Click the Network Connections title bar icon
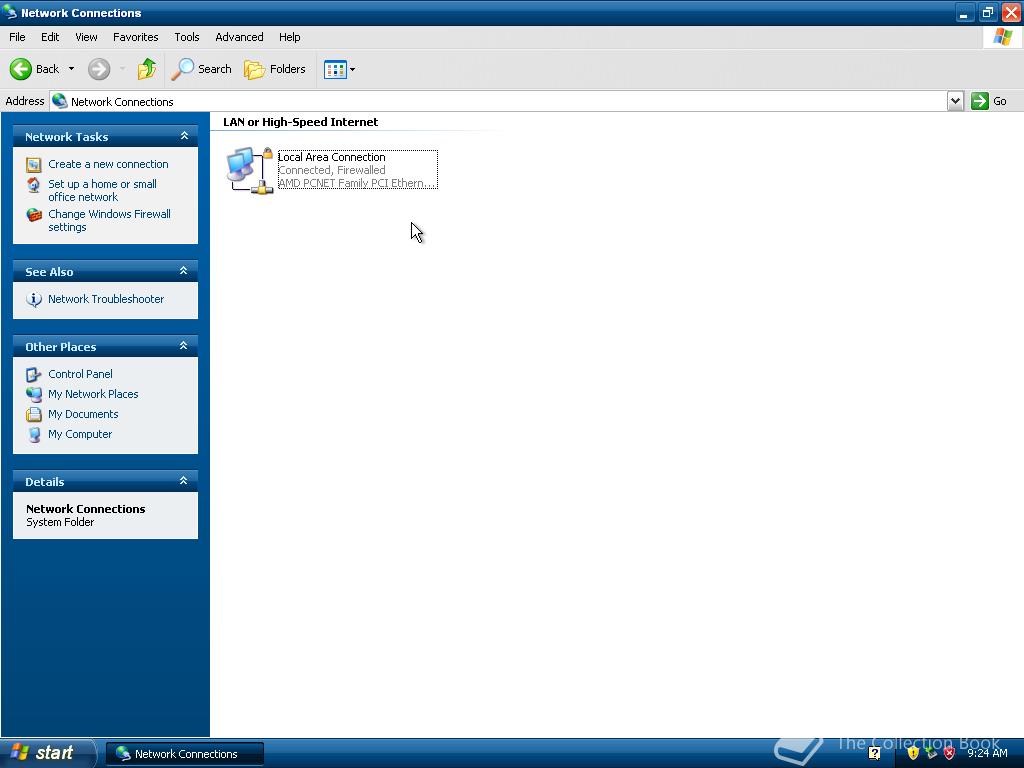 (9, 12)
